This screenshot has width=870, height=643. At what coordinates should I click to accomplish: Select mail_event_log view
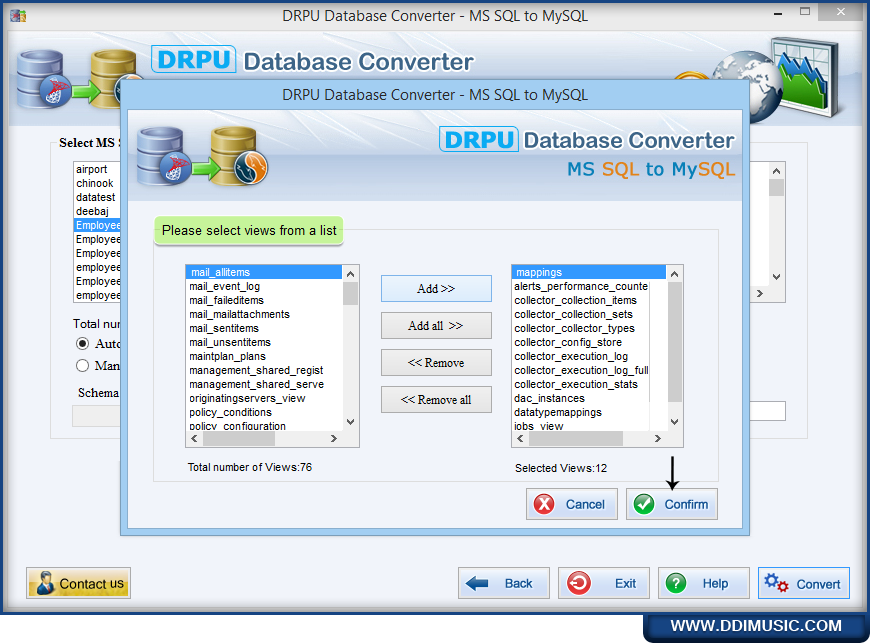[264, 286]
